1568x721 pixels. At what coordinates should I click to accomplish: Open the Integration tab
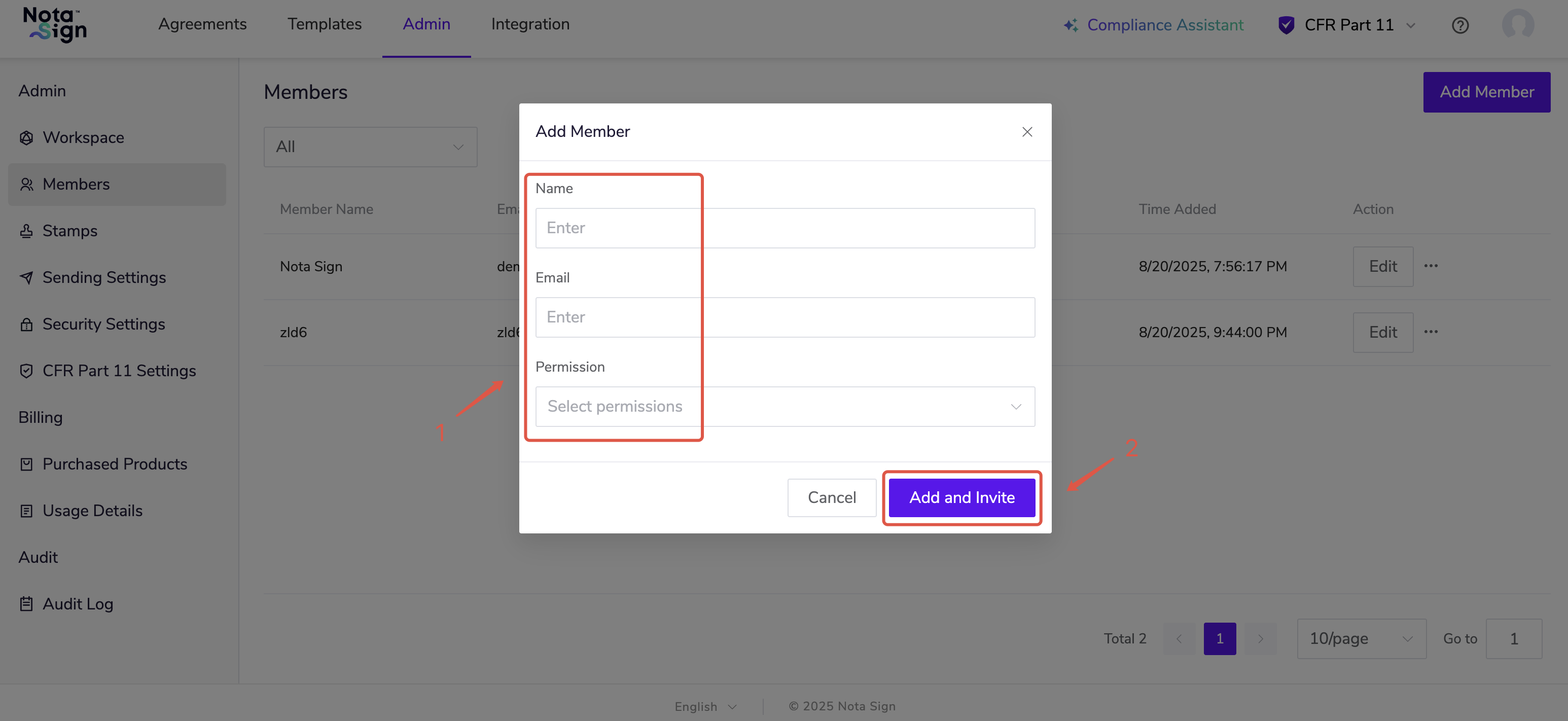[529, 24]
